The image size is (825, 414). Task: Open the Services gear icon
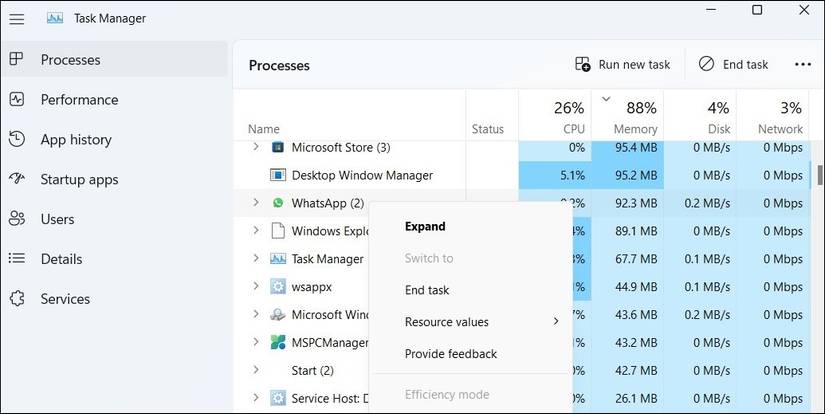click(x=16, y=299)
